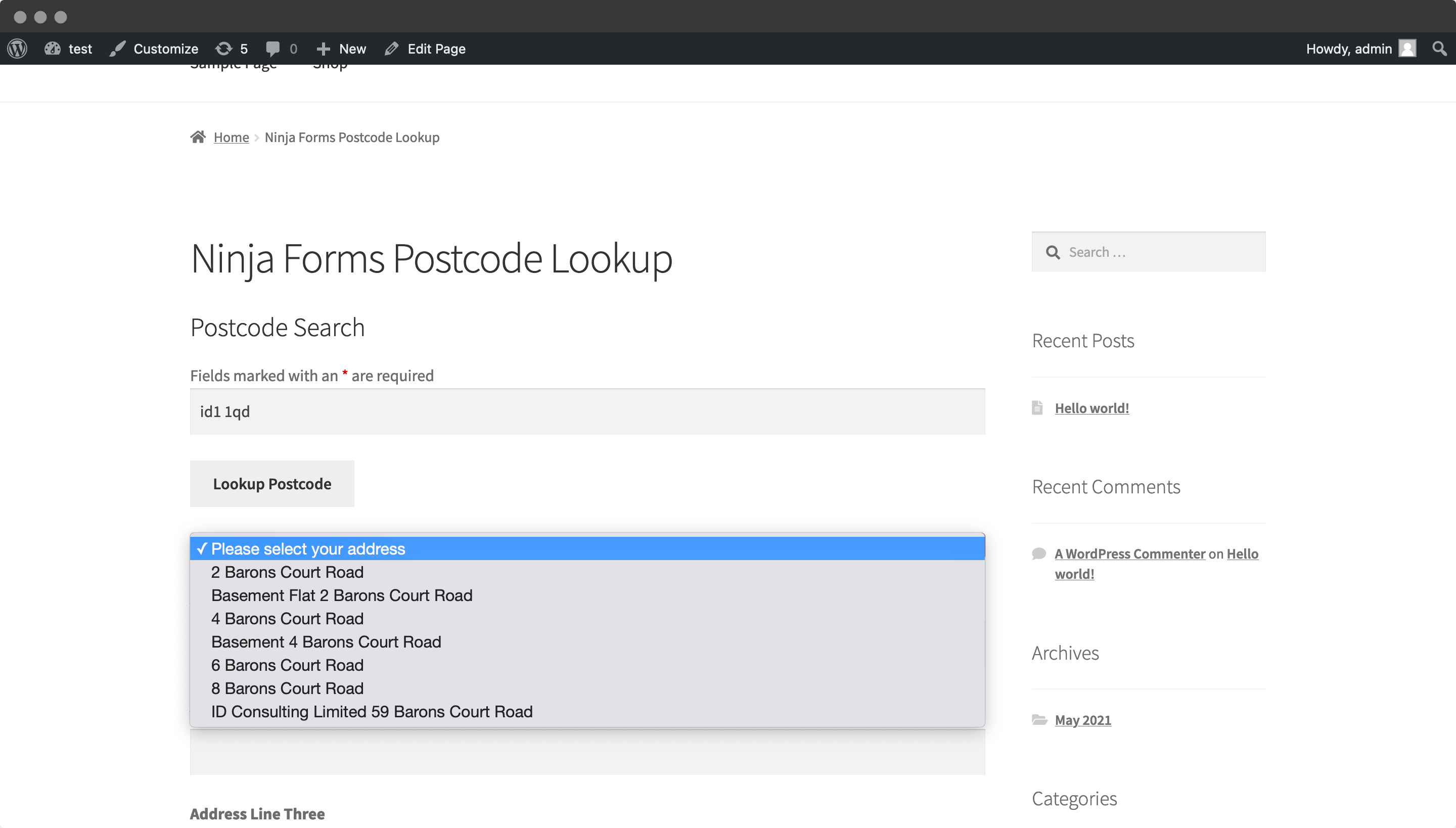Click the New post plus icon
Screen dimensions: 1456x828
pyautogui.click(x=323, y=48)
